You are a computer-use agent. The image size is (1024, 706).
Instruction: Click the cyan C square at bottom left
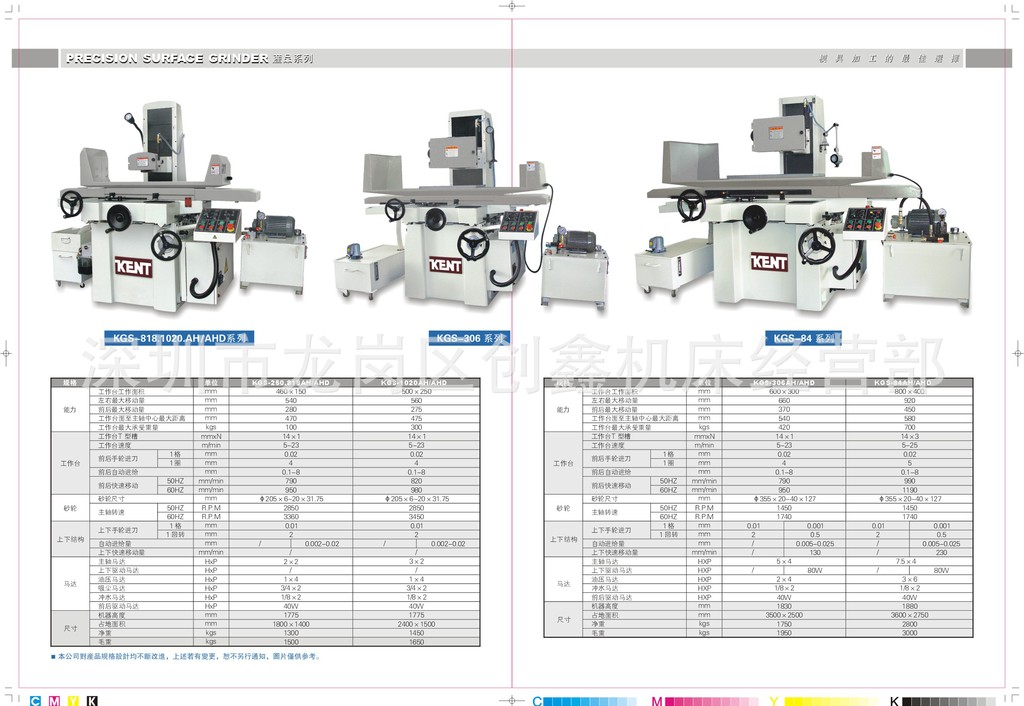click(36, 700)
